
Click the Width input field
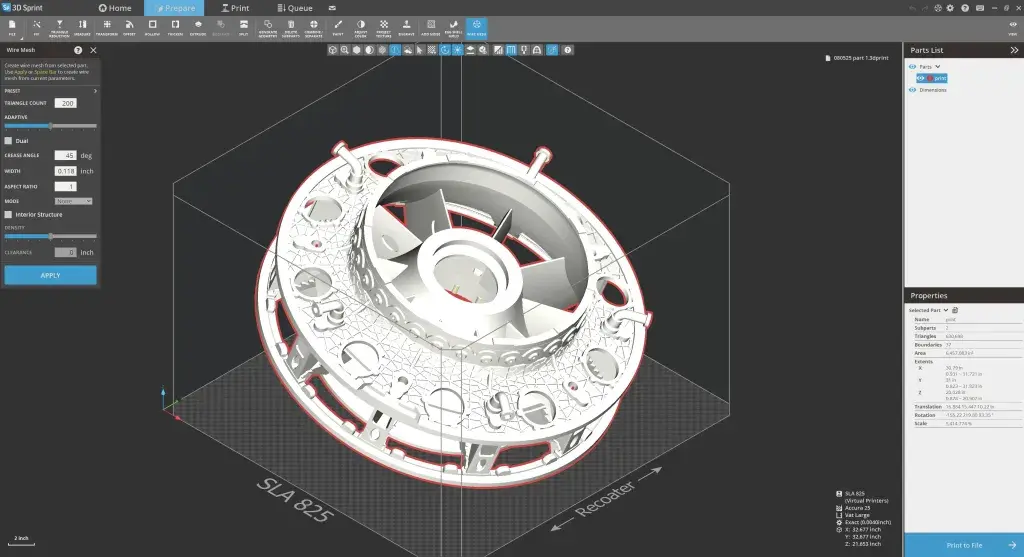(x=65, y=171)
